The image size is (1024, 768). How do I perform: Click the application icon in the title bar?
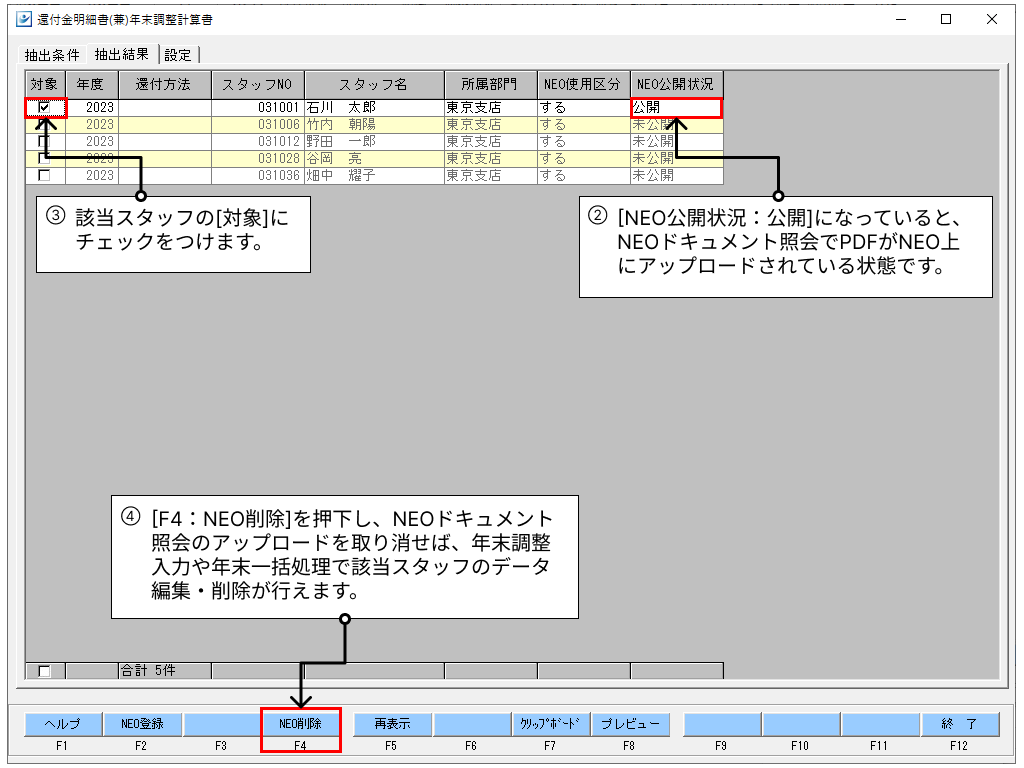pos(24,19)
